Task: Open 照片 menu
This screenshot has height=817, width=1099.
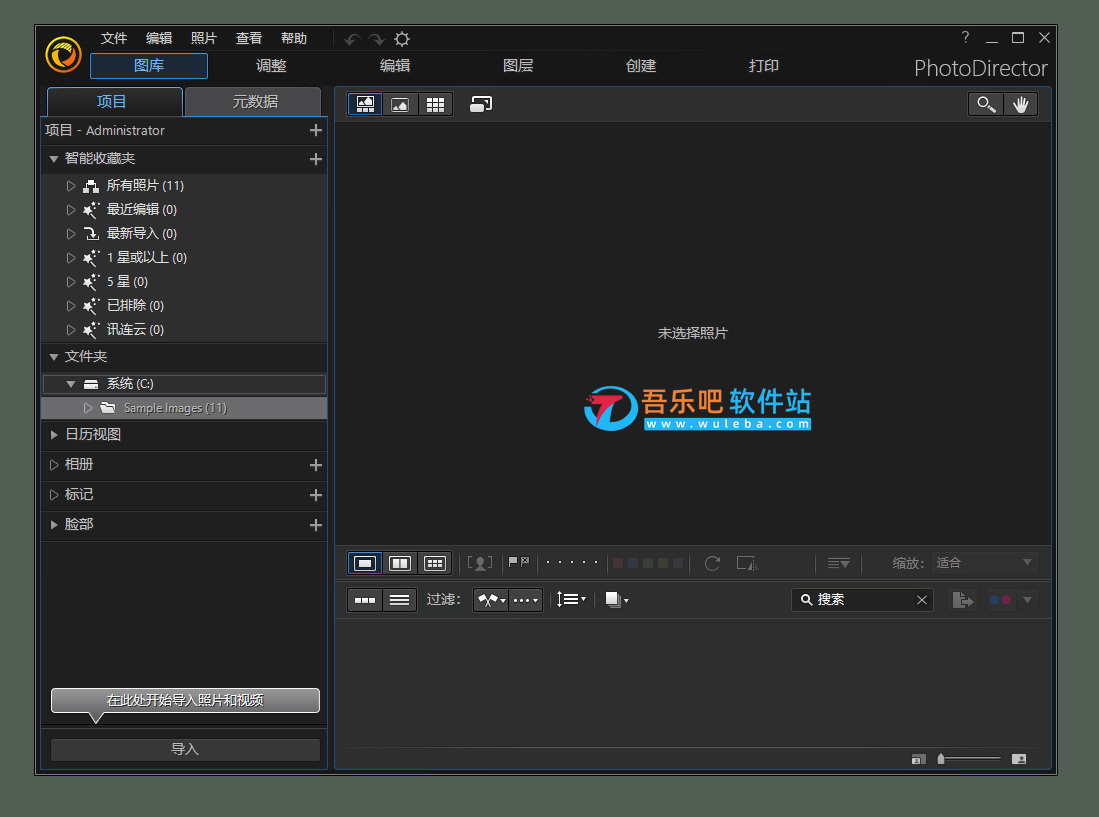Action: click(203, 39)
